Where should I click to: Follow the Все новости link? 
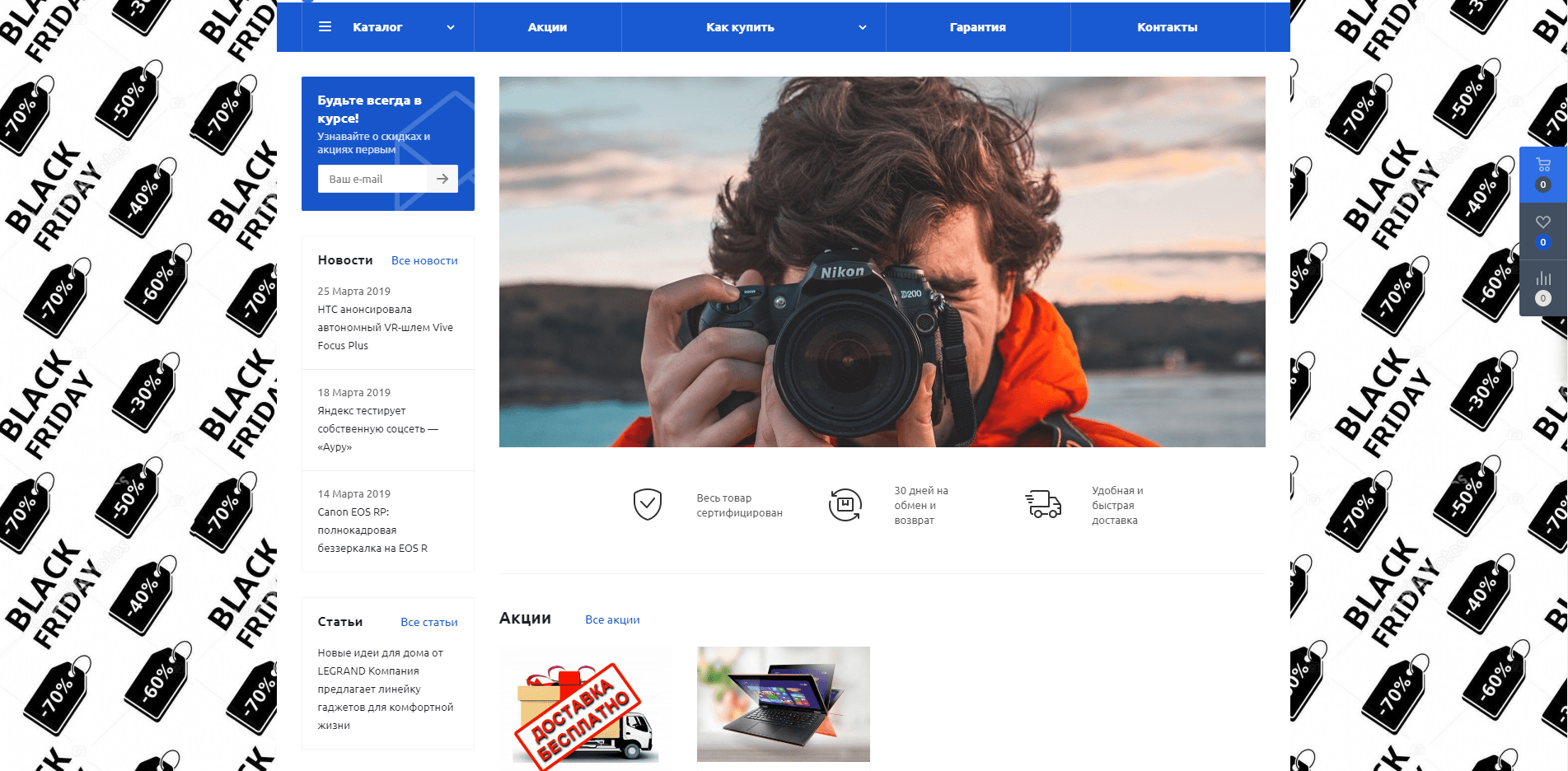[x=424, y=260]
